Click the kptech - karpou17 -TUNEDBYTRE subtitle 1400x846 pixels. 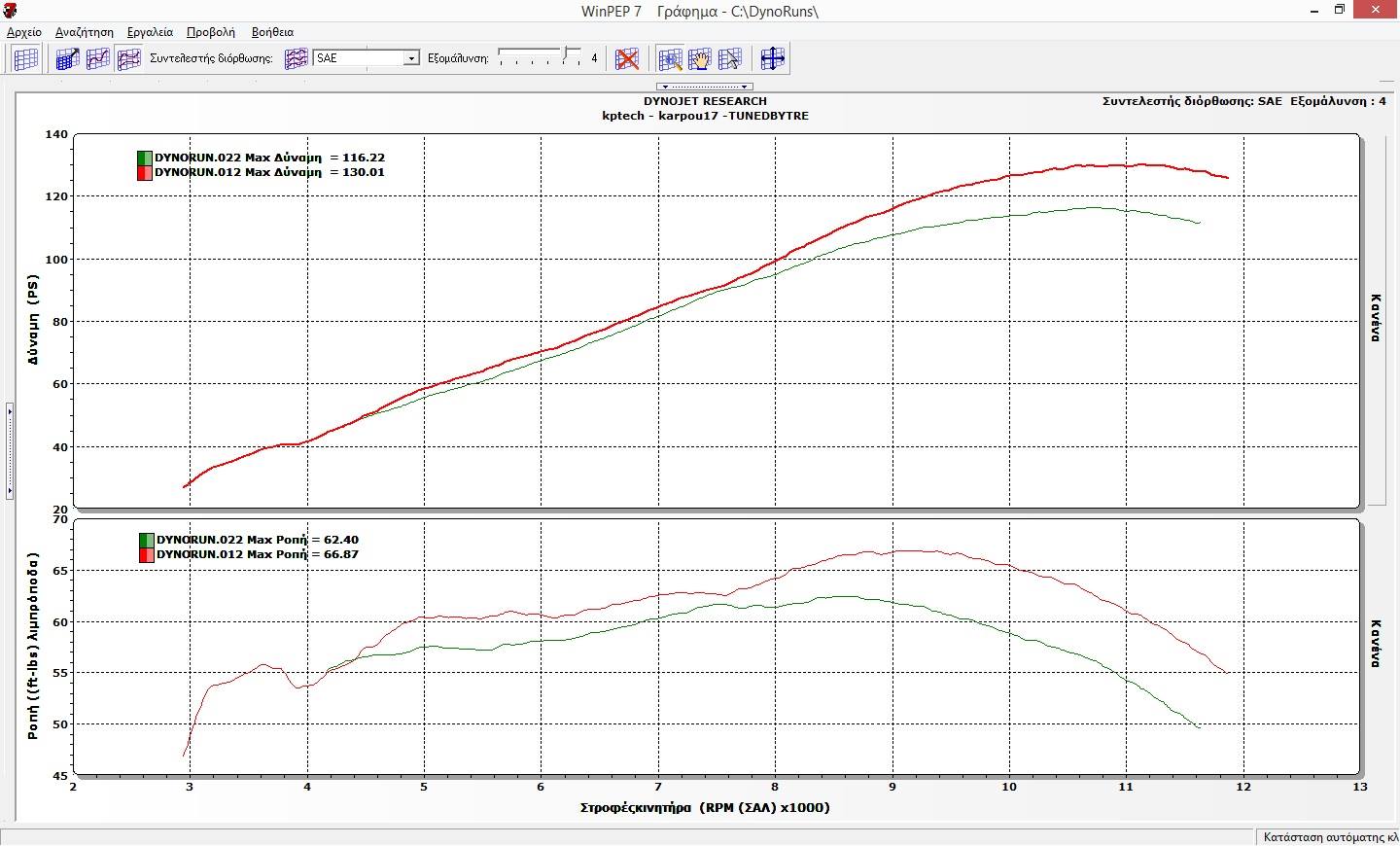tap(705, 116)
